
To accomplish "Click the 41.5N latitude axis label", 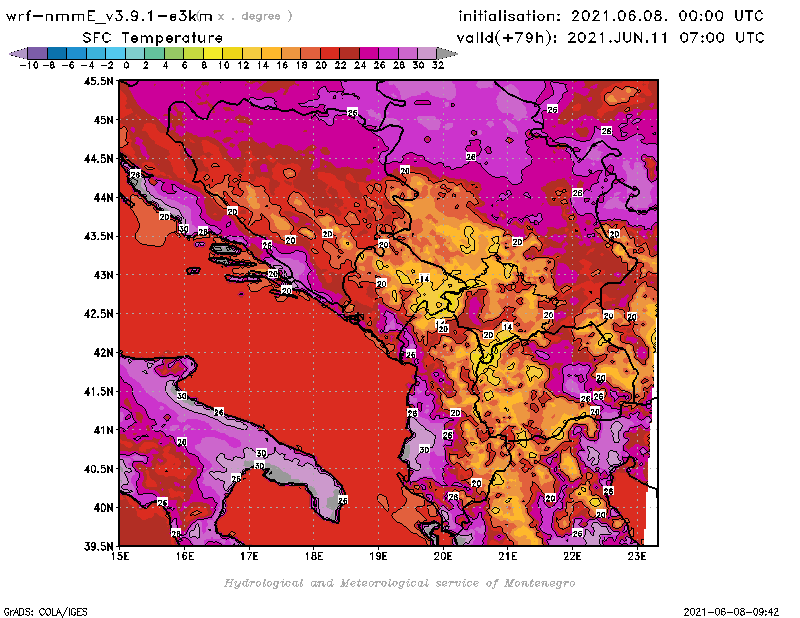I will click(98, 391).
